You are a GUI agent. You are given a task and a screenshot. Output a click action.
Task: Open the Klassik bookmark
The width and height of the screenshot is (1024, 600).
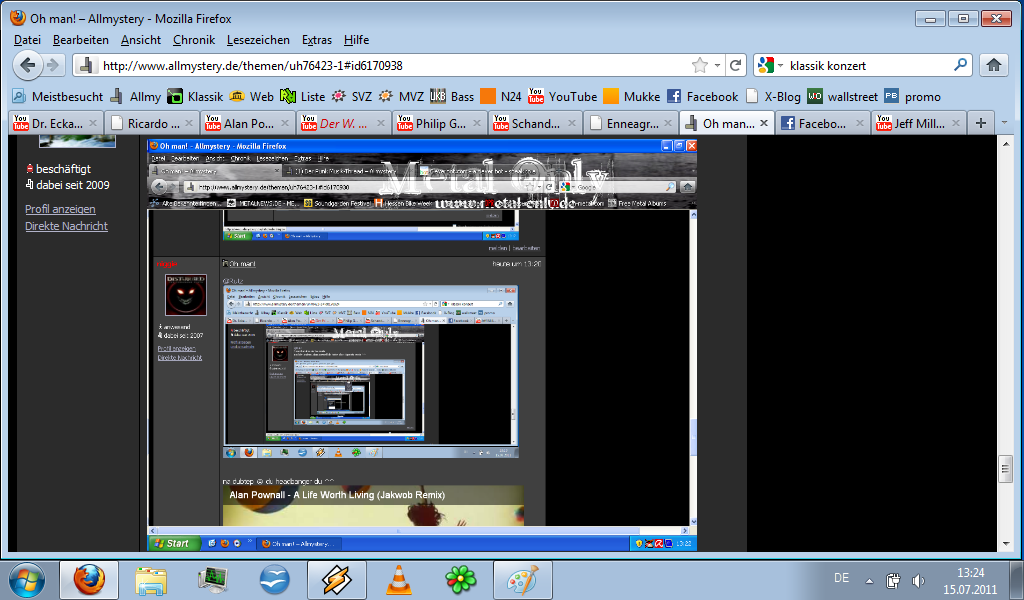(x=195, y=97)
